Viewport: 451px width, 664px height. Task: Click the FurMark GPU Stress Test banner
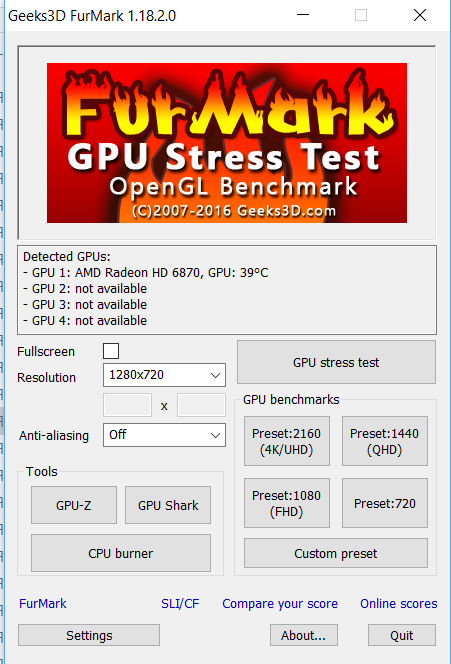pyautogui.click(x=227, y=143)
